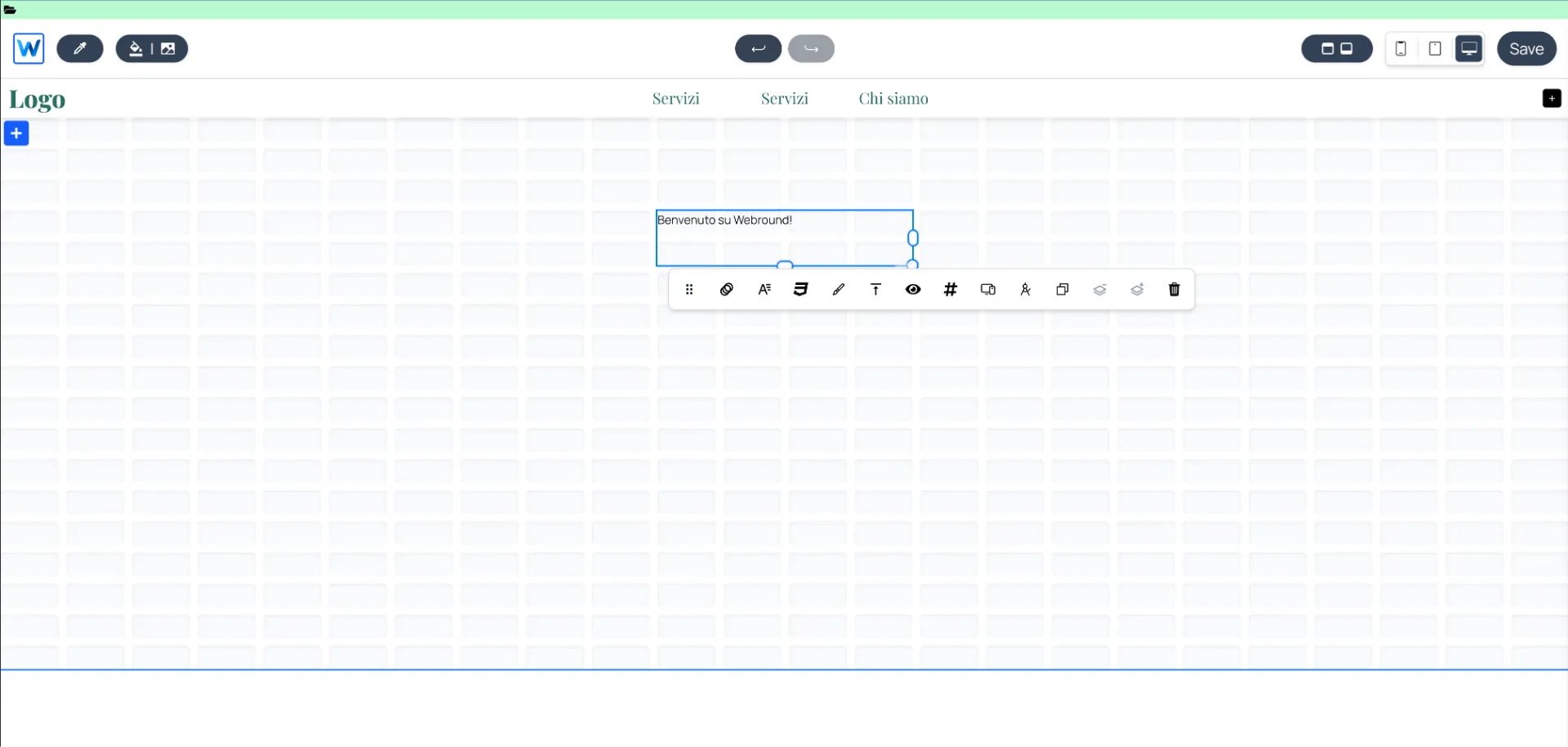
Task: Click the blue plus add section button
Action: click(16, 133)
